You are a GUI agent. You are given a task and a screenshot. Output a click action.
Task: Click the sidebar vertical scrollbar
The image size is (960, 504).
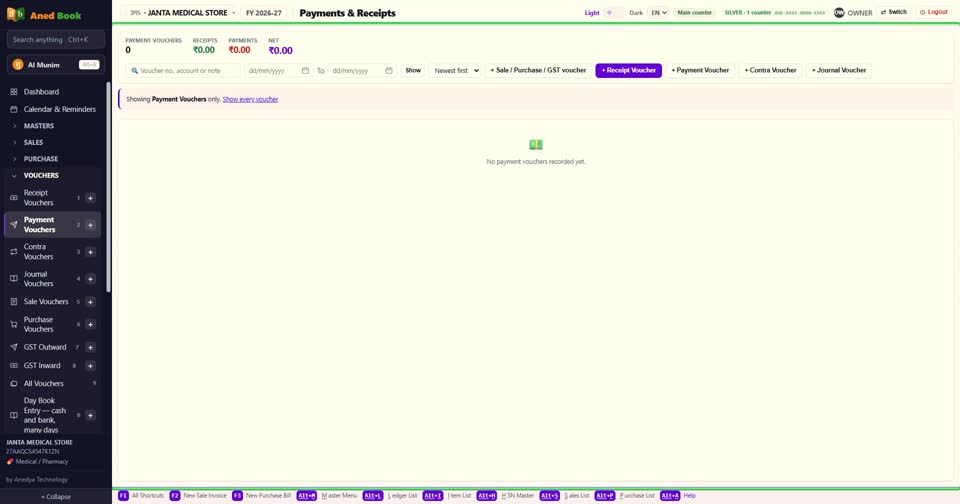coord(108,187)
